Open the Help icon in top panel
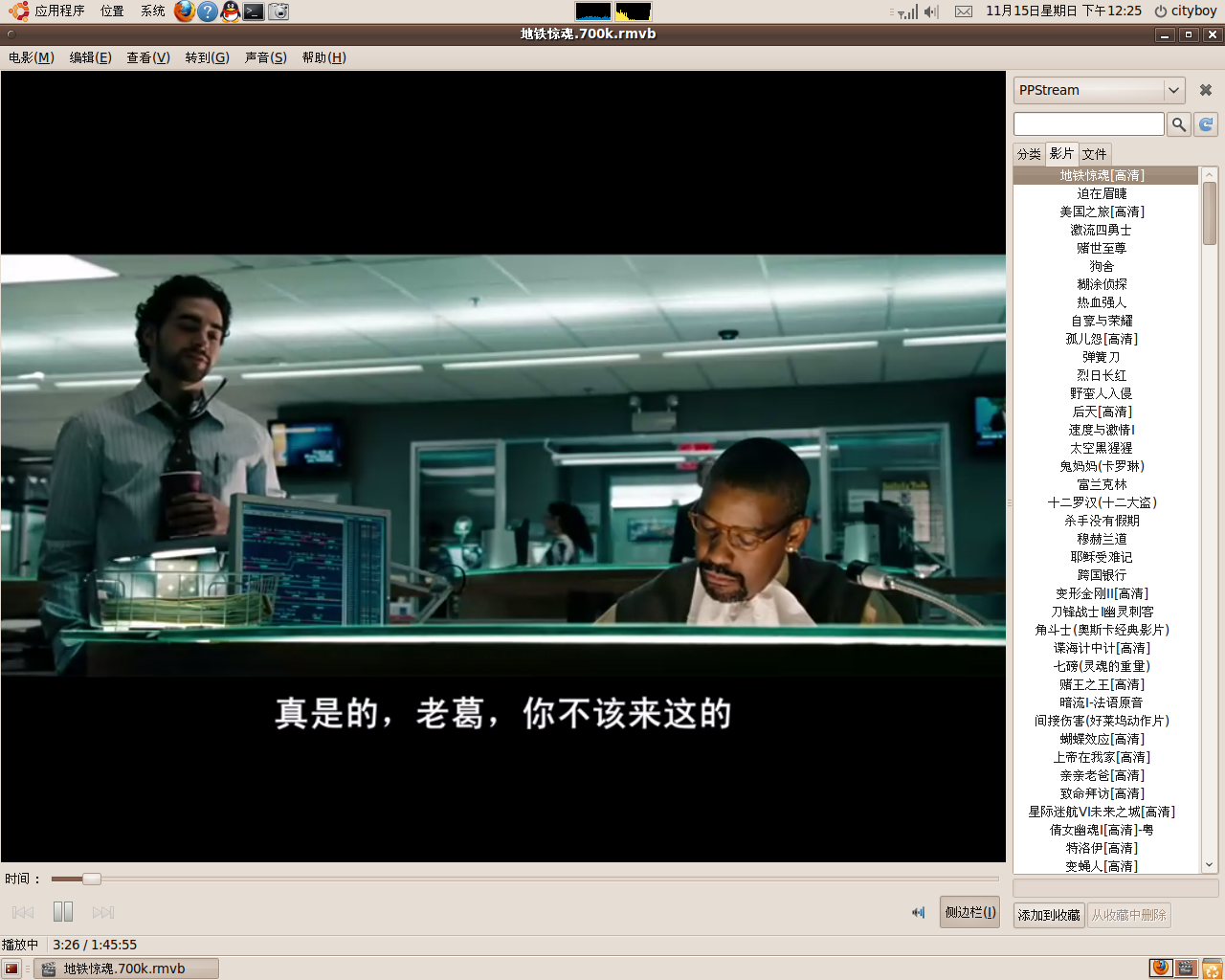Viewport: 1225px width, 980px height. point(208,11)
